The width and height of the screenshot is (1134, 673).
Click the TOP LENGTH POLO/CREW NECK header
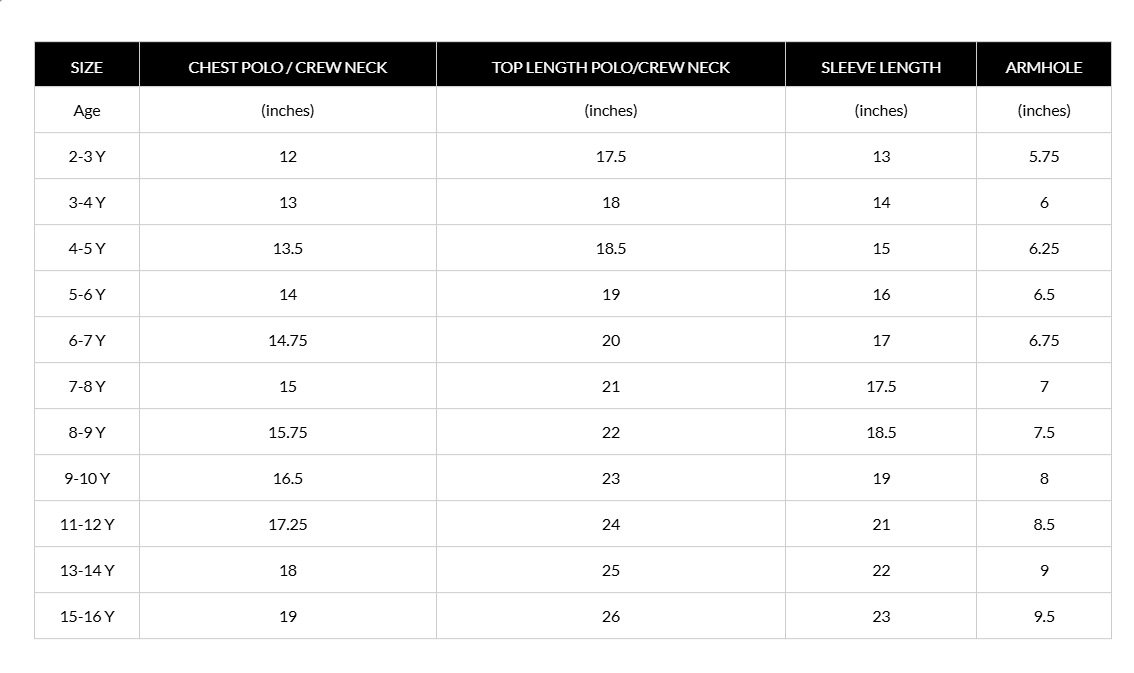coord(611,67)
